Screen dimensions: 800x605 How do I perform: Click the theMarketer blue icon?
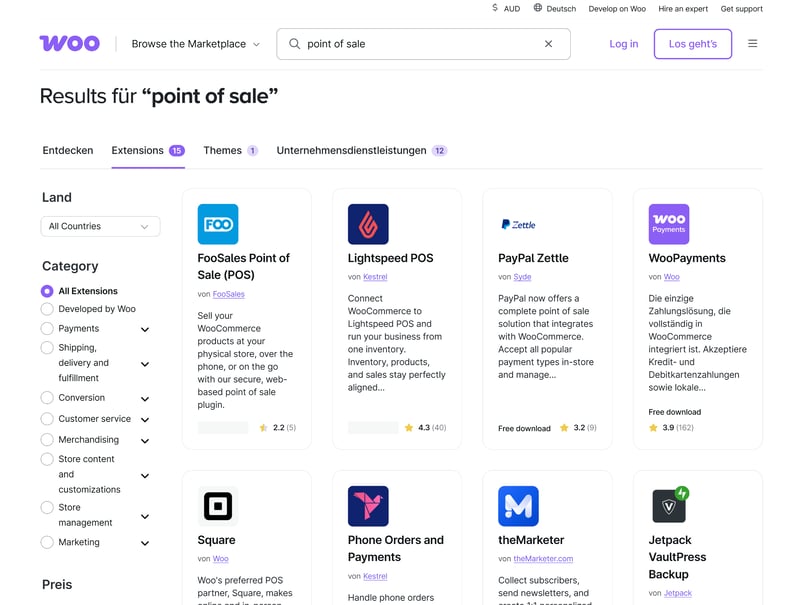click(x=518, y=506)
